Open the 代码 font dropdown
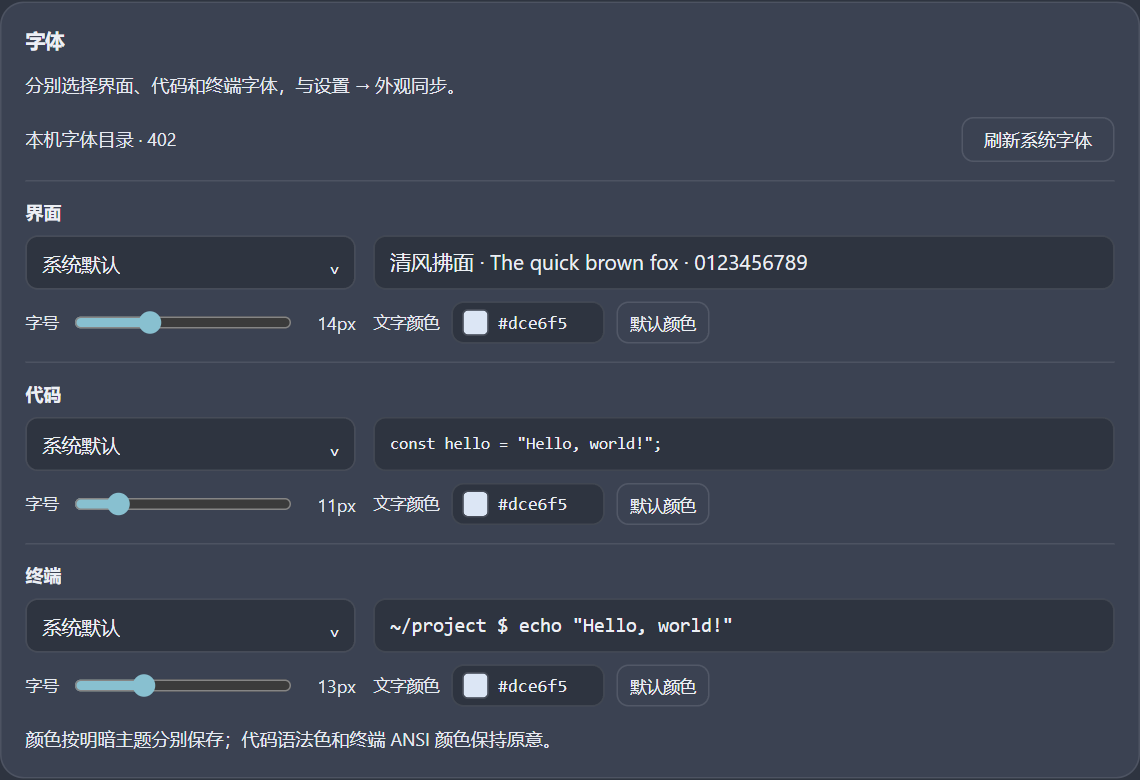Screen dimensions: 1140x780 click(x=190, y=444)
